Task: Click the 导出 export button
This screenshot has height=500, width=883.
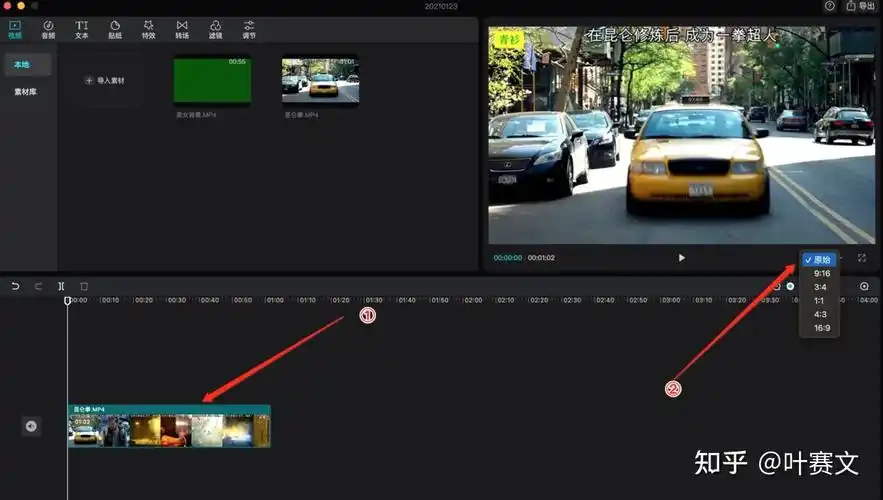Action: [x=860, y=6]
